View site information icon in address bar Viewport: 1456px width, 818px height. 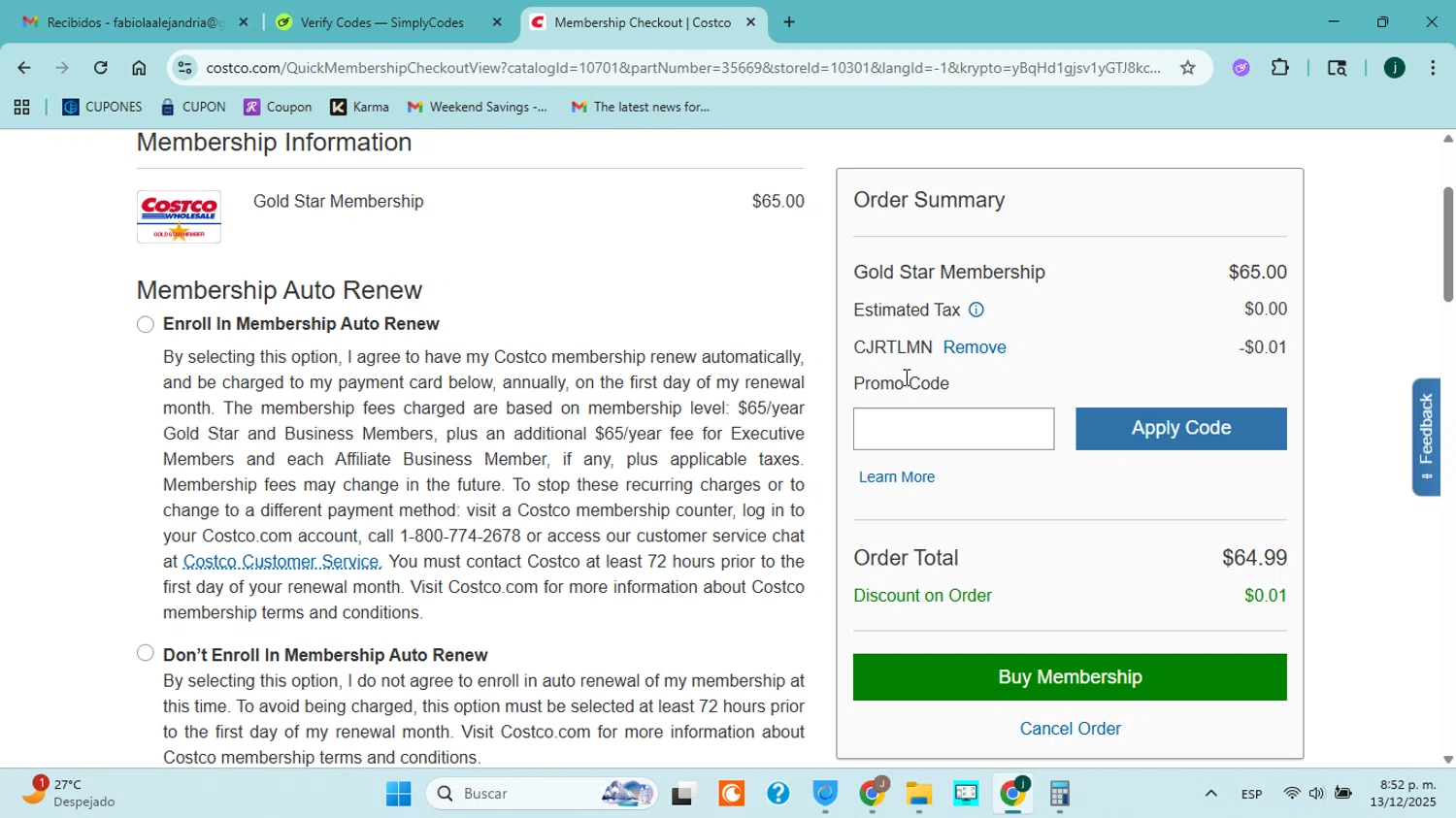(x=184, y=68)
